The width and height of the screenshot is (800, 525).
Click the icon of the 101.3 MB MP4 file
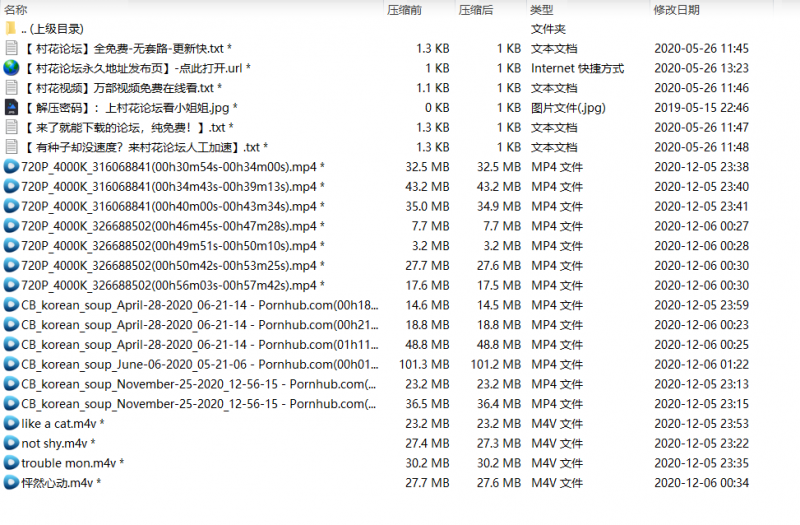tap(11, 364)
